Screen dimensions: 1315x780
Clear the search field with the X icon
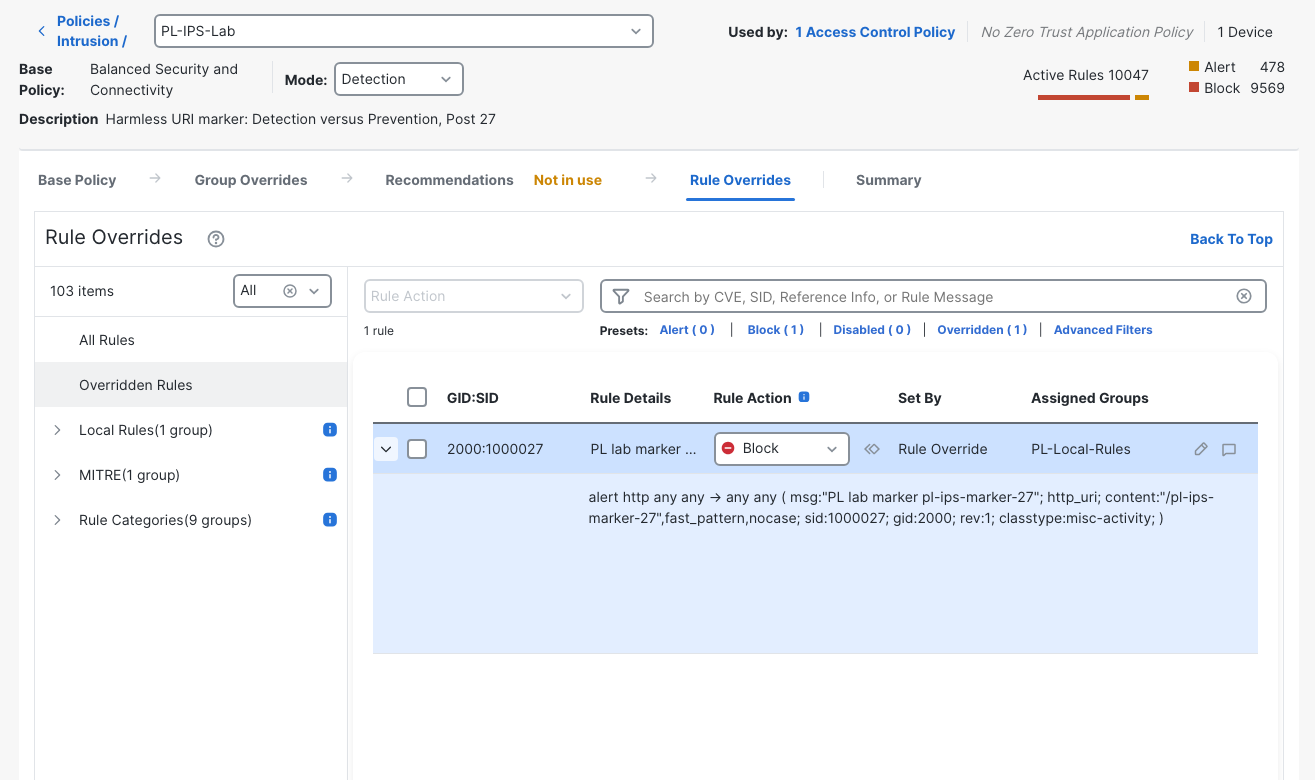click(1244, 296)
